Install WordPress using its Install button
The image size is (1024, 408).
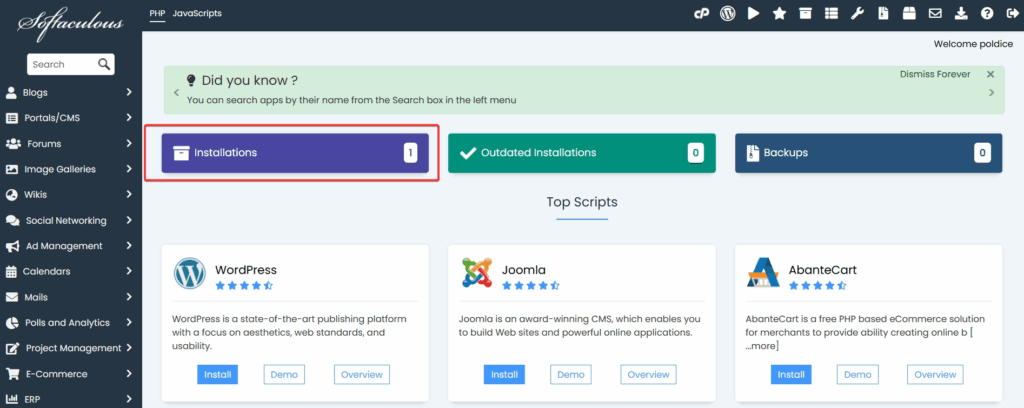(x=217, y=374)
